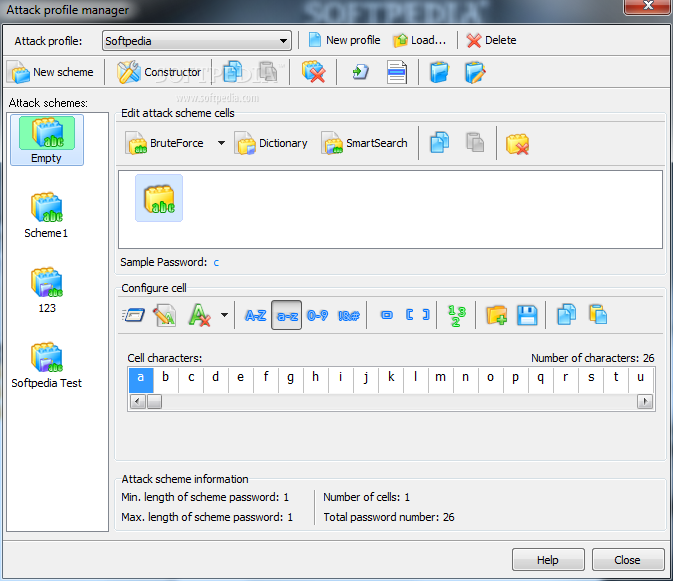This screenshot has width=673, height=581.
Task: Select the Scheme1 attack scheme
Action: [x=46, y=215]
